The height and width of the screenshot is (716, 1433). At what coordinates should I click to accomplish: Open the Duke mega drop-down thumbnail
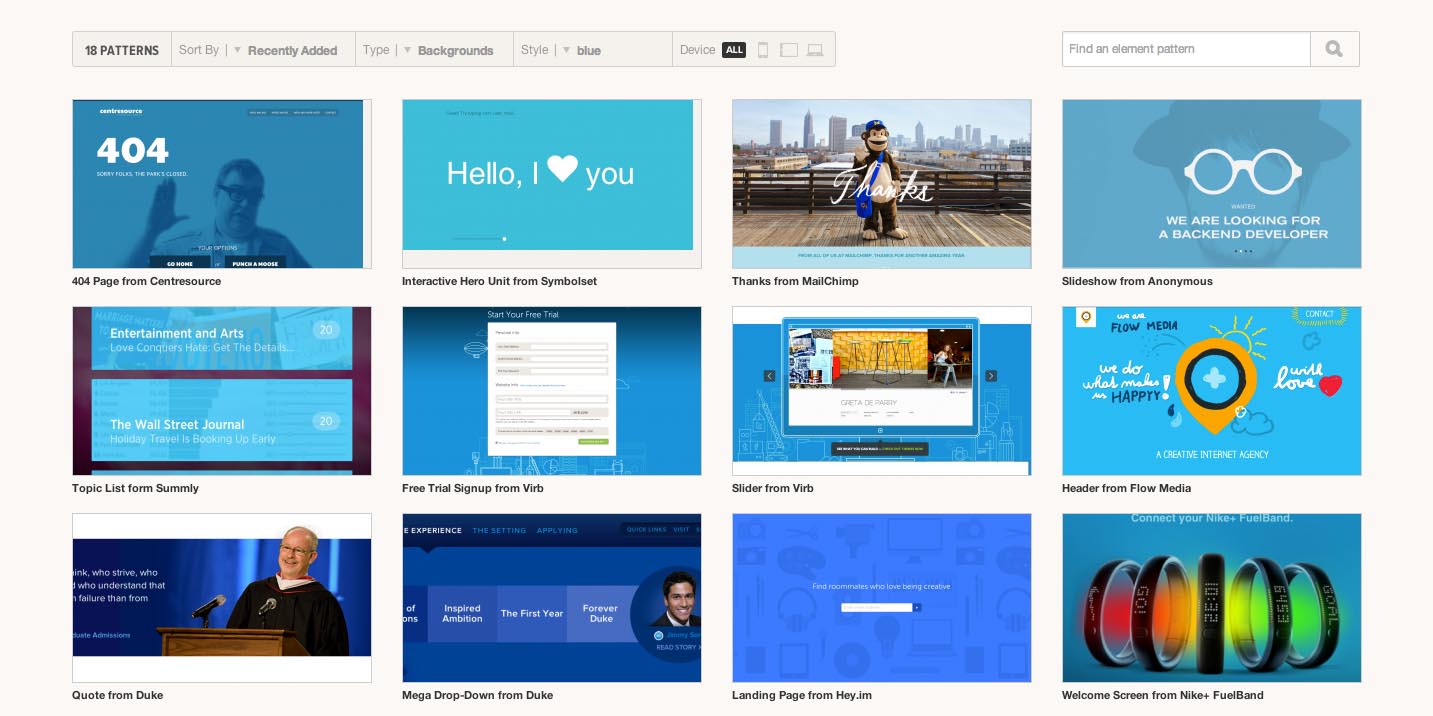552,598
